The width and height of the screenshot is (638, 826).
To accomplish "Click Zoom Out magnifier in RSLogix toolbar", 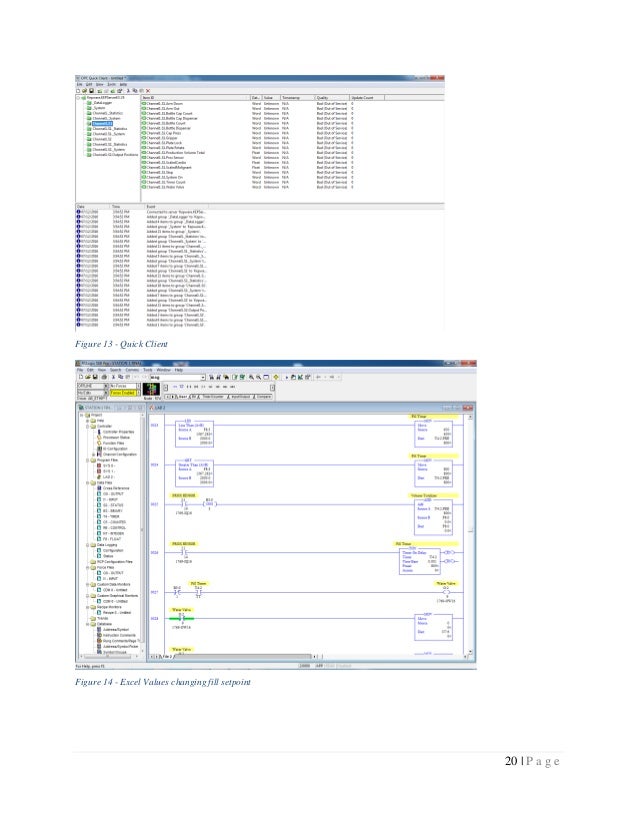I will (x=258, y=377).
